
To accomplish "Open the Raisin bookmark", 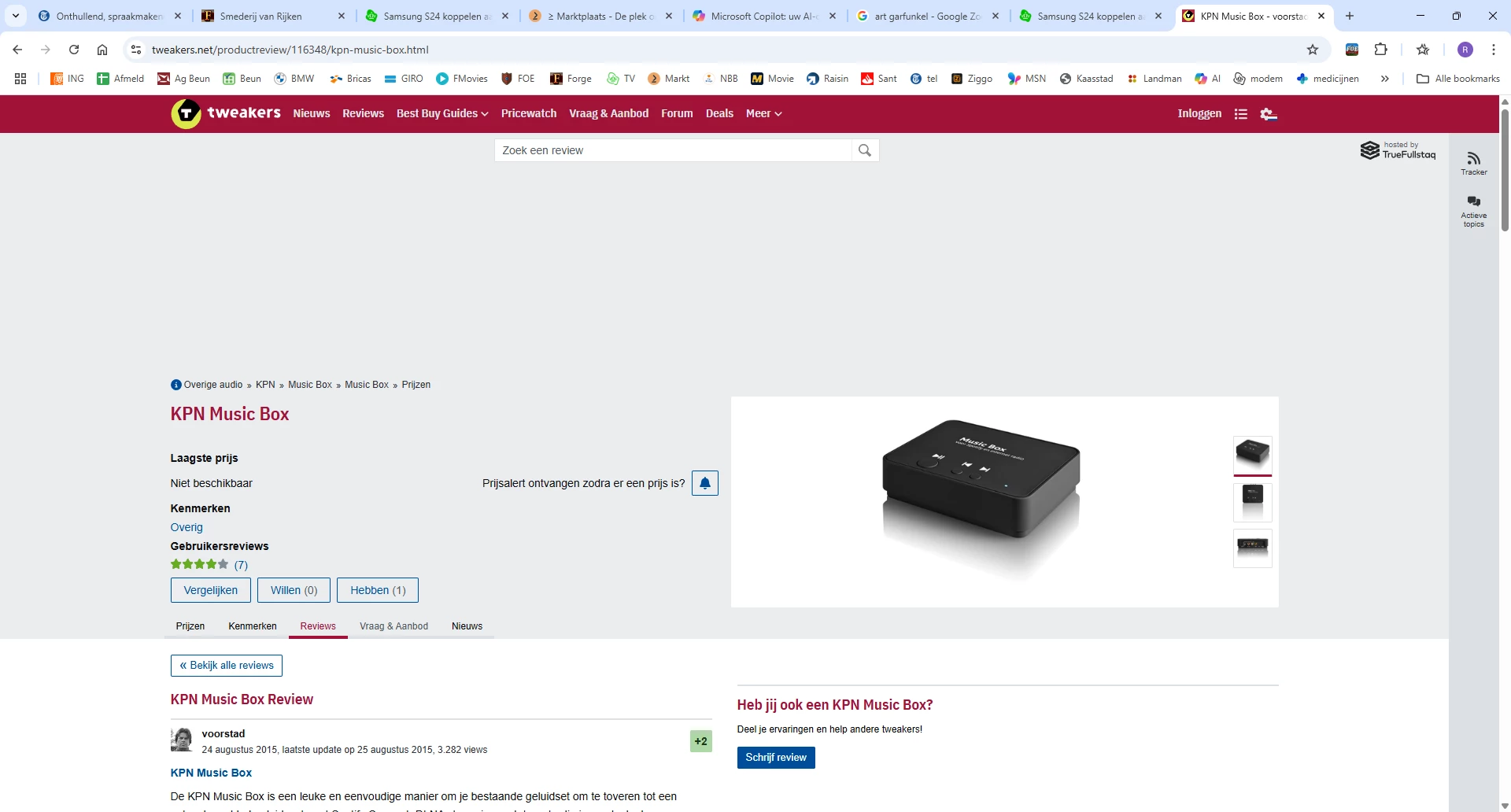I will click(828, 79).
